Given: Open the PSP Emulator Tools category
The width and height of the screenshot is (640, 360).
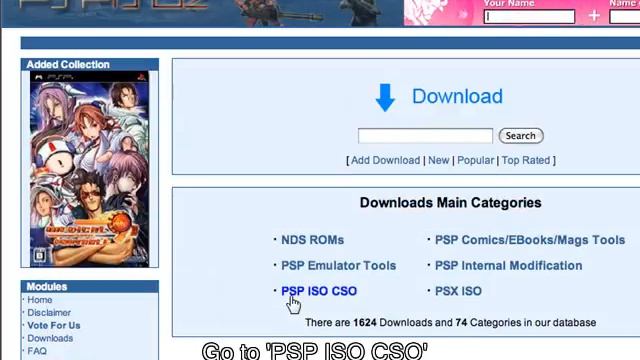Looking at the screenshot, I should pos(339,266).
